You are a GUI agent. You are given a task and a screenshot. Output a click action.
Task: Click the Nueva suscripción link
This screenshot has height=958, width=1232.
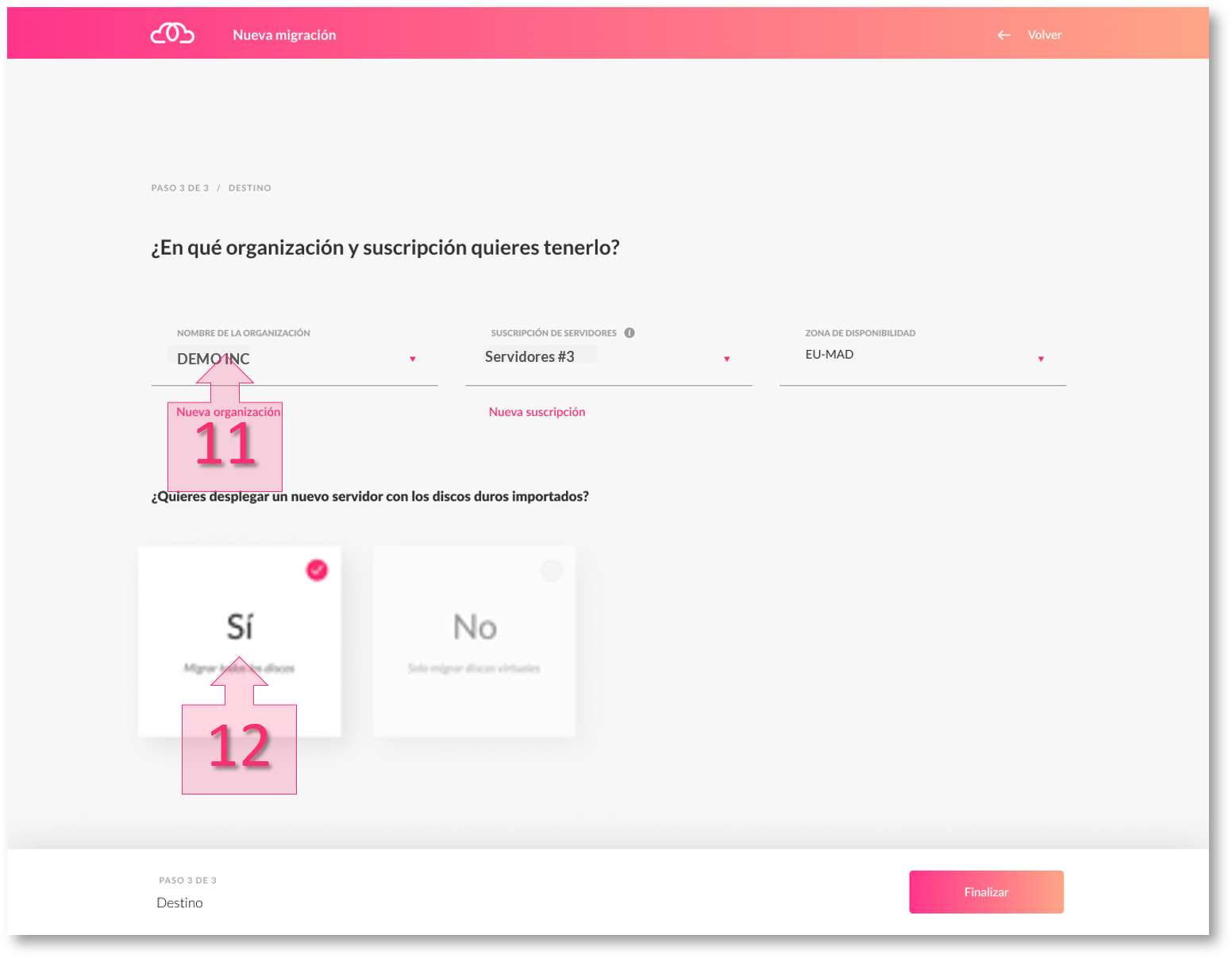[537, 412]
